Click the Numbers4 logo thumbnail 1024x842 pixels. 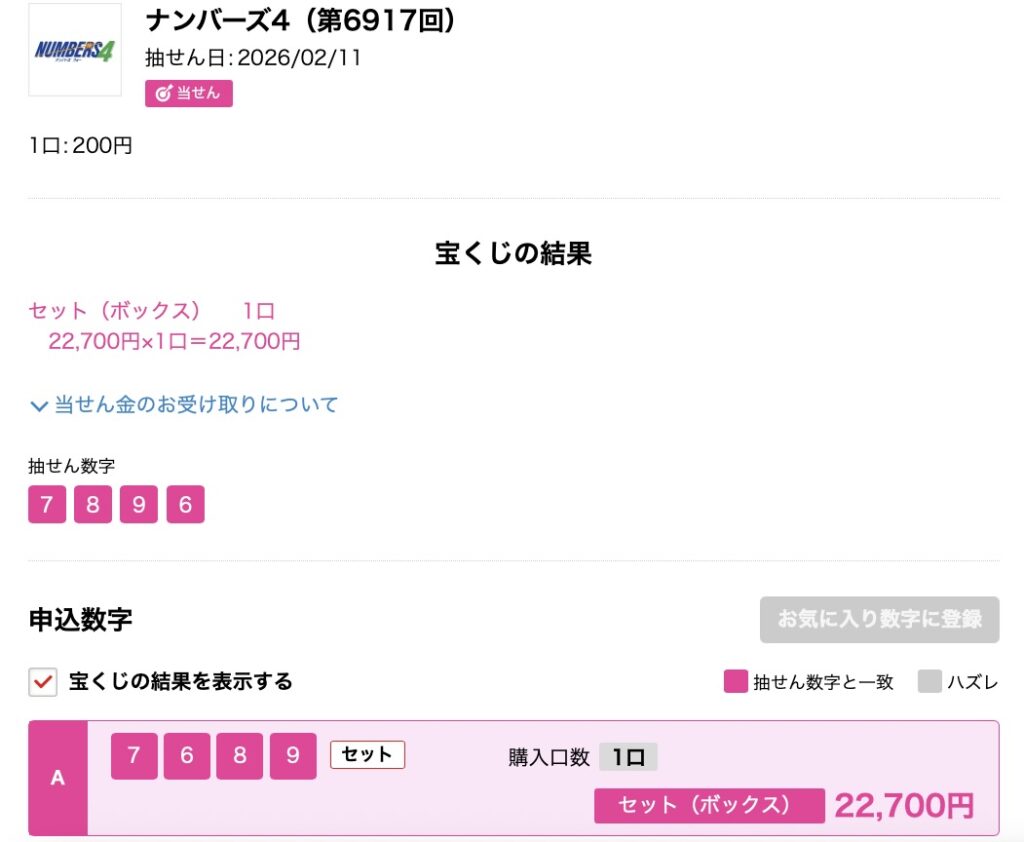[x=75, y=50]
